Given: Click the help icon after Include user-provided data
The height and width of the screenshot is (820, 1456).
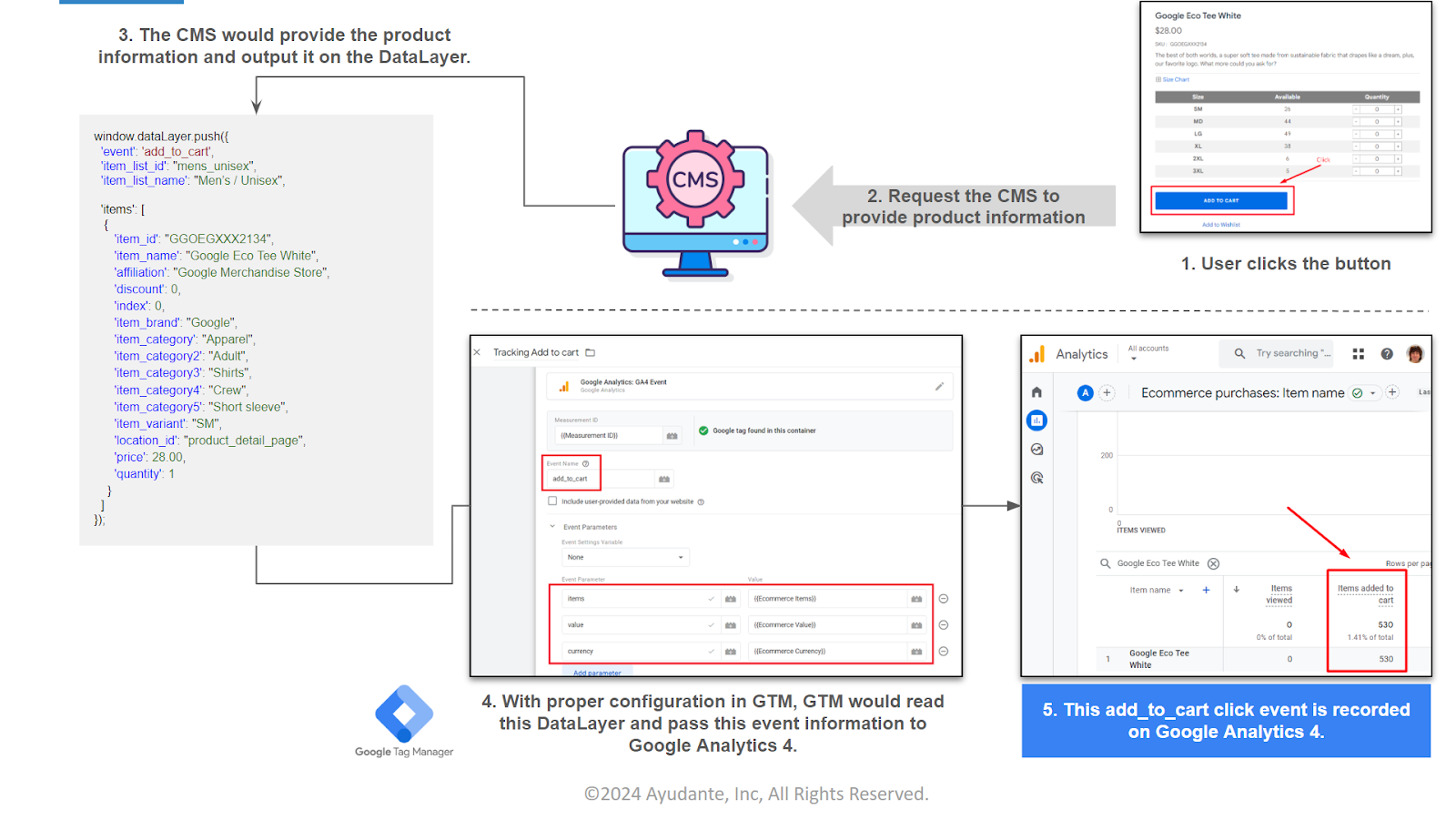Looking at the screenshot, I should (x=701, y=502).
